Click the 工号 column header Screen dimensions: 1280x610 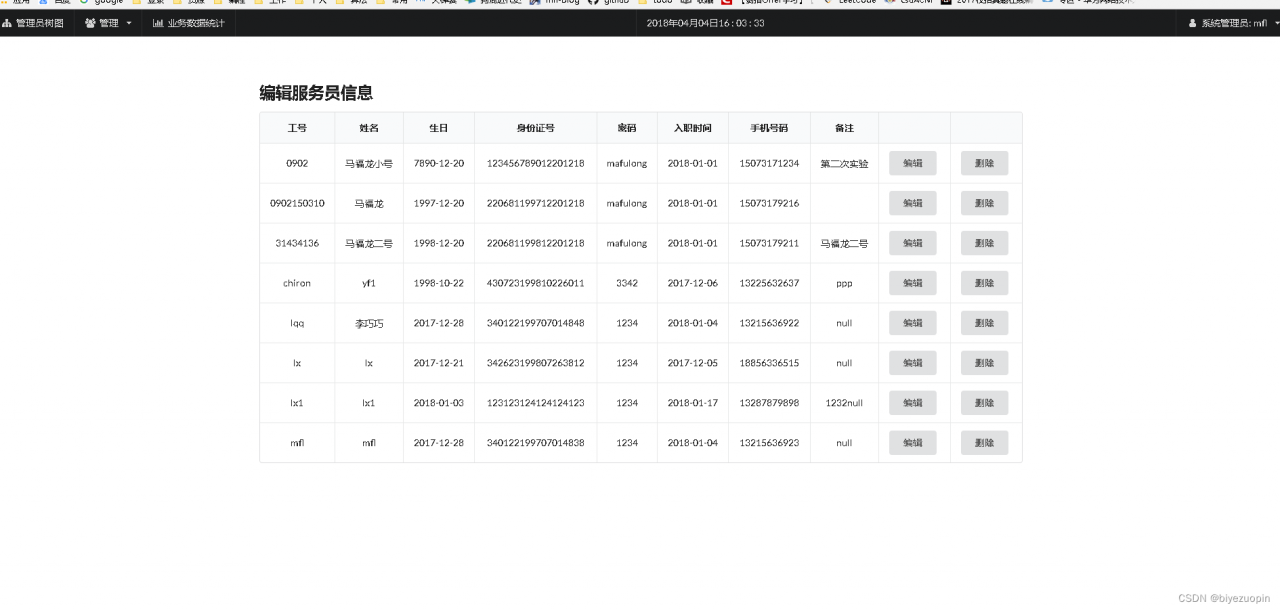click(x=297, y=128)
